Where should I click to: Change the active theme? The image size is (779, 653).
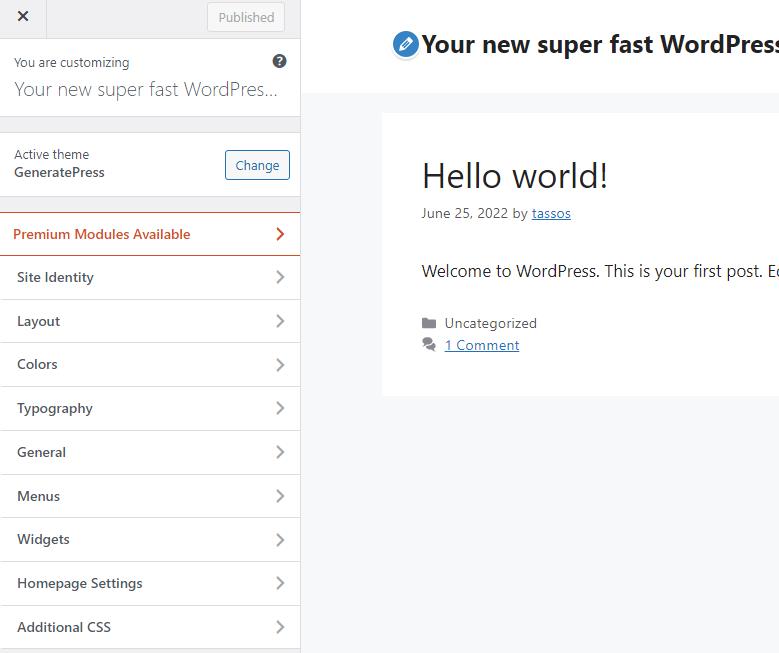(257, 166)
